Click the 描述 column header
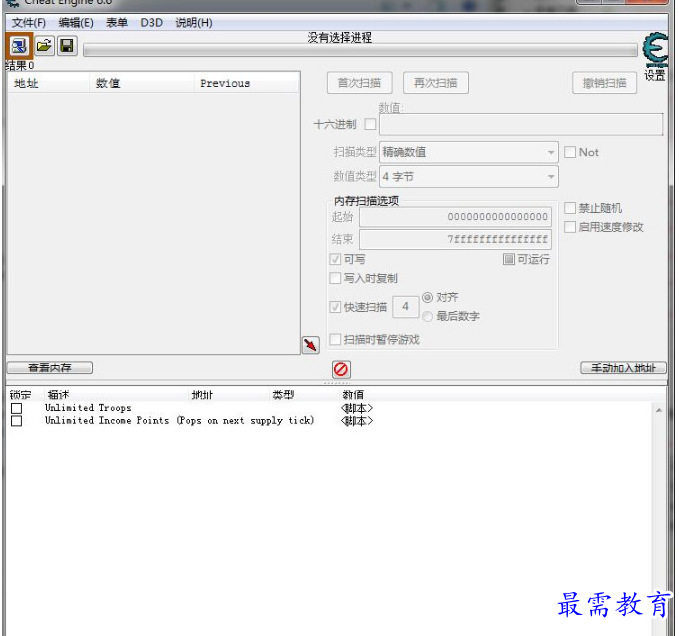The height and width of the screenshot is (636, 679). coord(58,395)
